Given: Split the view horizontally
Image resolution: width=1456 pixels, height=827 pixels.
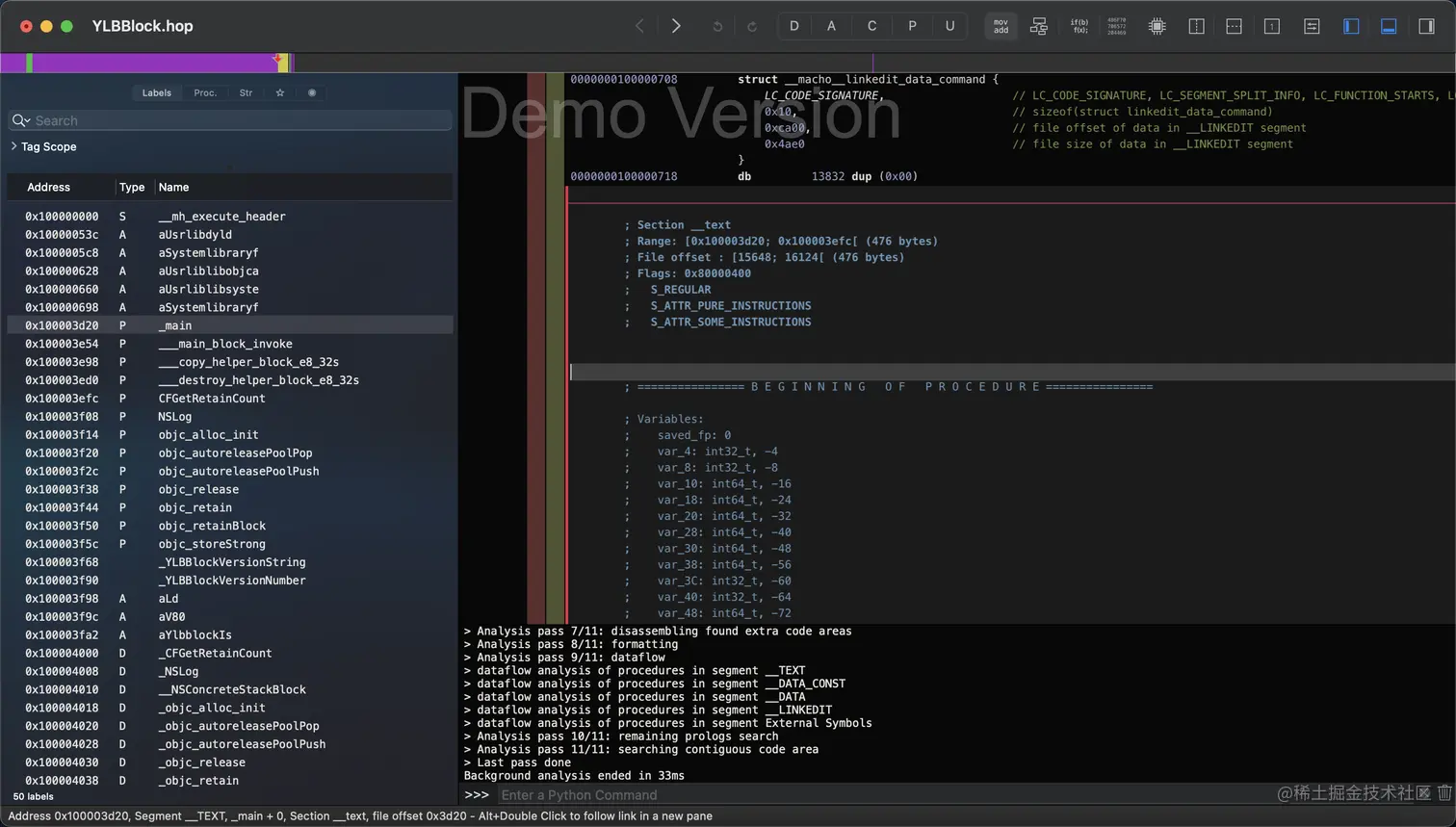Looking at the screenshot, I should coord(1235,26).
